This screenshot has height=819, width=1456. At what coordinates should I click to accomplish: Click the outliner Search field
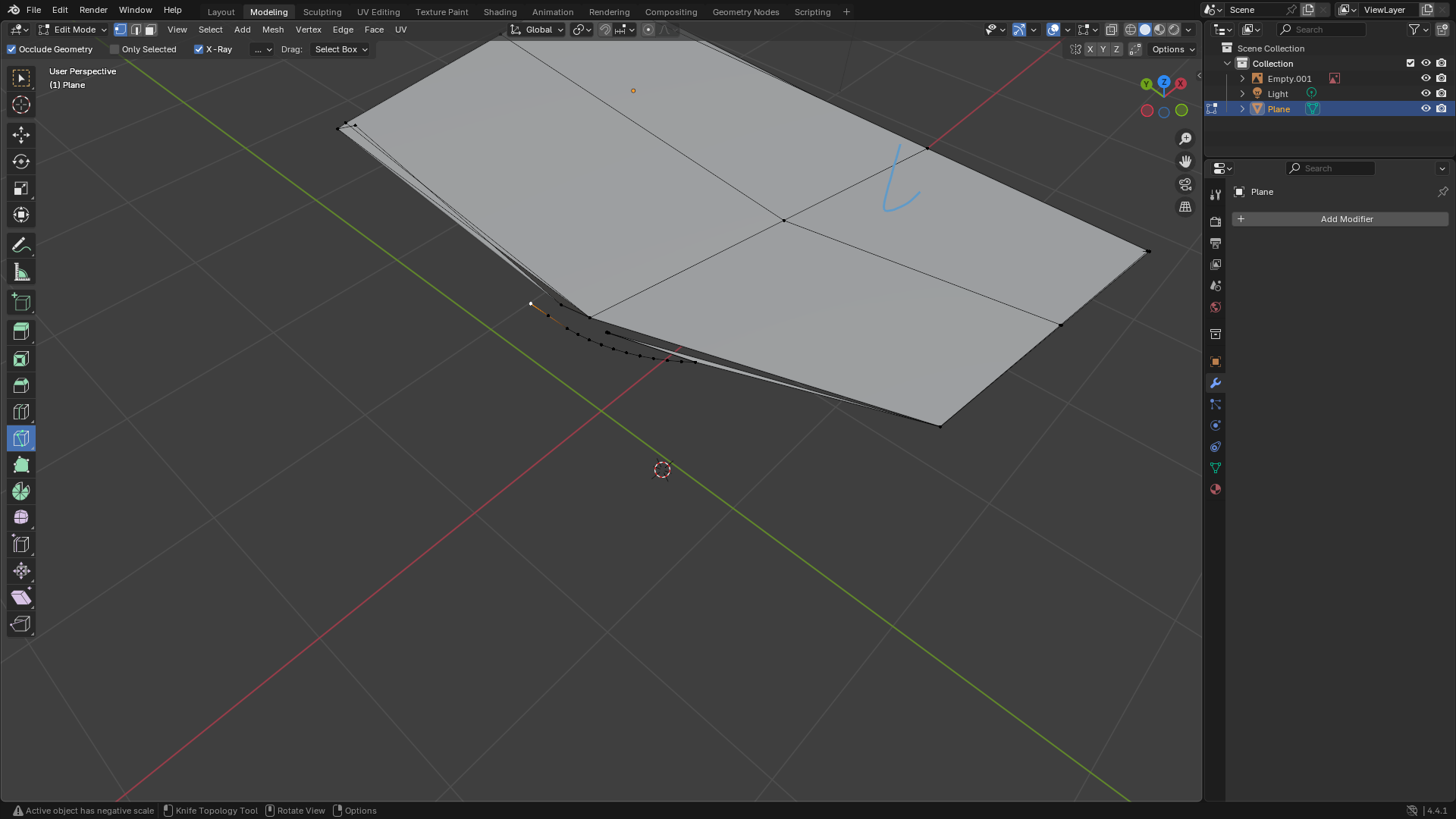pyautogui.click(x=1322, y=30)
